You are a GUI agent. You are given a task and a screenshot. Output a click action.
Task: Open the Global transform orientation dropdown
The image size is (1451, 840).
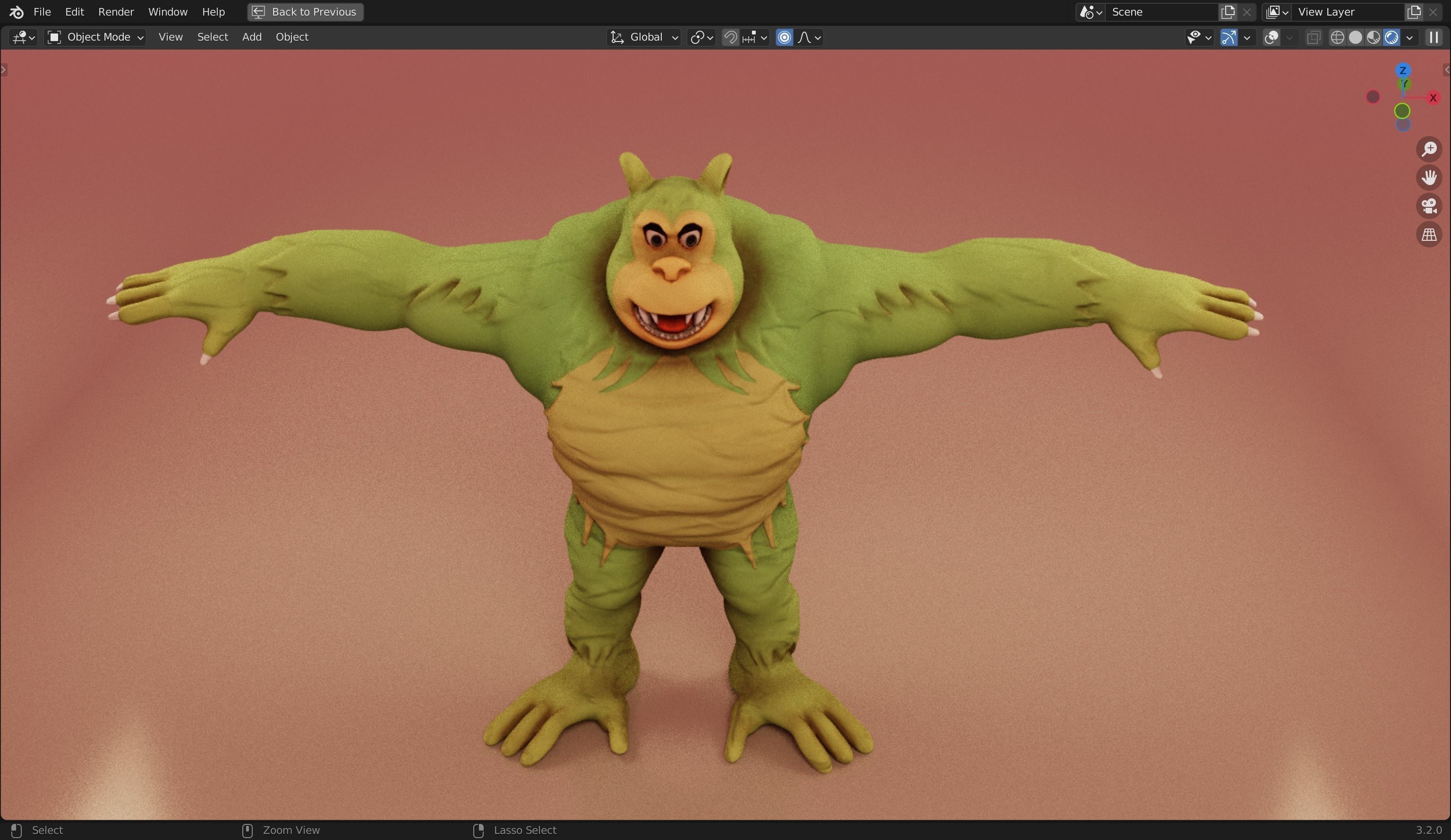tap(644, 37)
